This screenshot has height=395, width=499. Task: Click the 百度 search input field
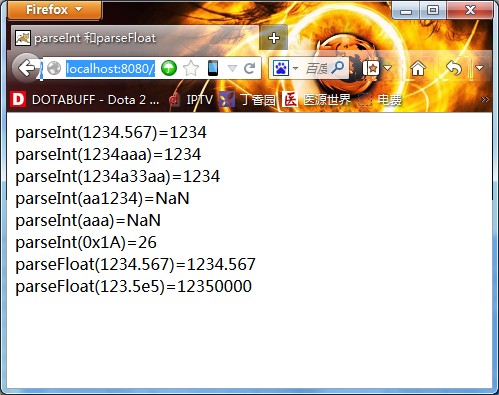[x=317, y=69]
